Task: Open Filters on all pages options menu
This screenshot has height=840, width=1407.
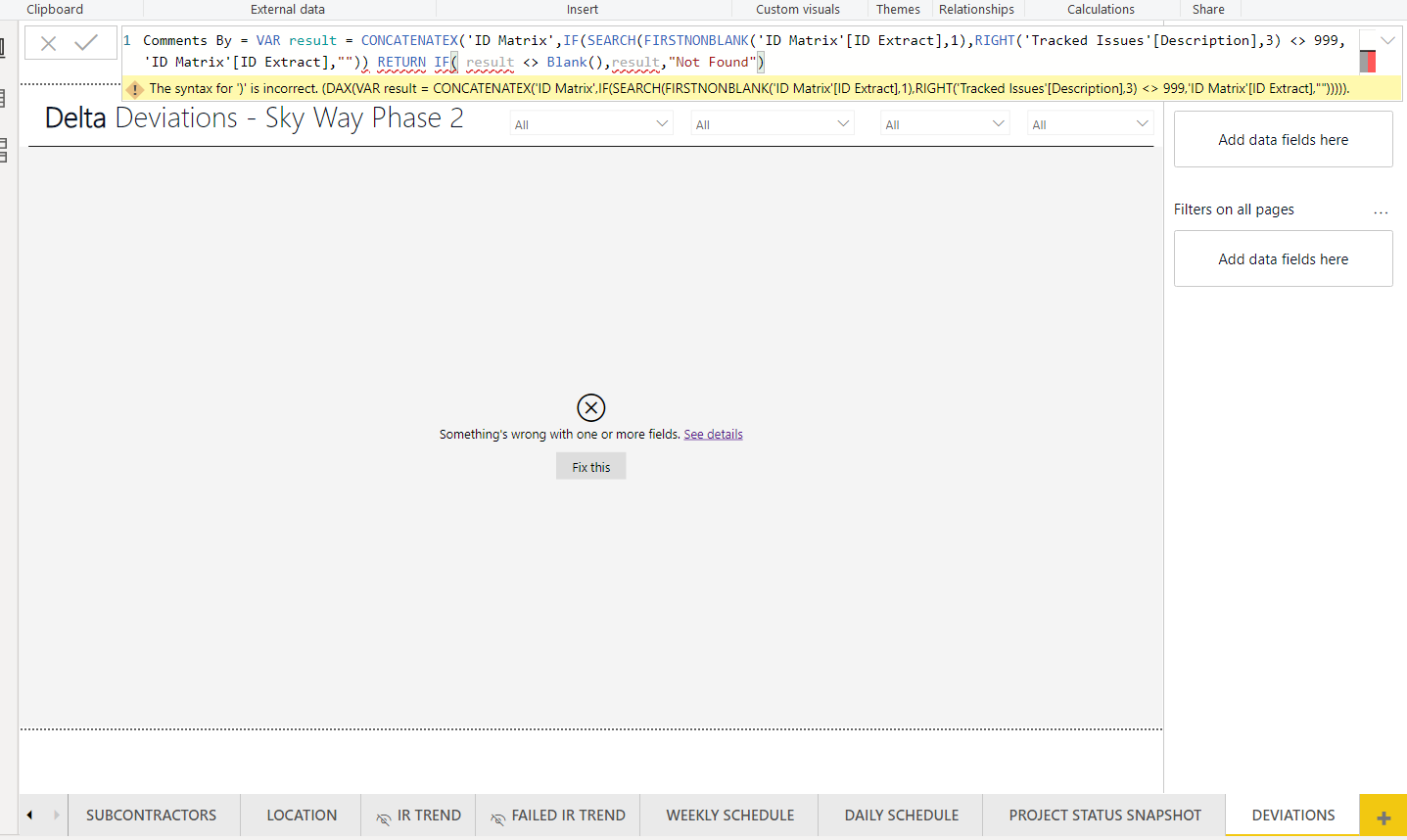Action: tap(1381, 211)
